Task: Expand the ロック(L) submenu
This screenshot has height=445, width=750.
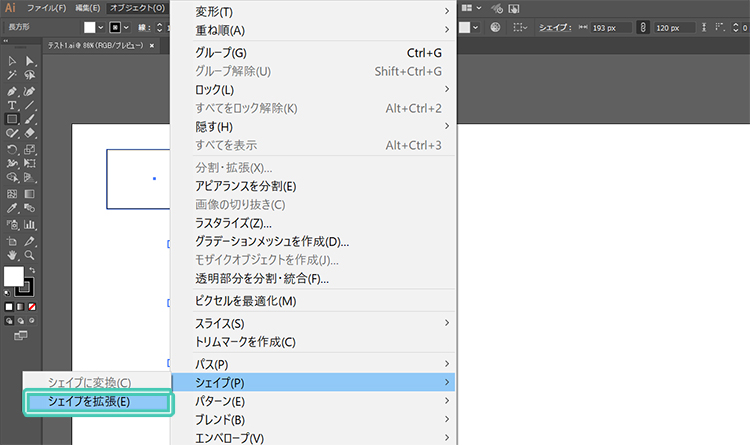Action: coord(313,89)
